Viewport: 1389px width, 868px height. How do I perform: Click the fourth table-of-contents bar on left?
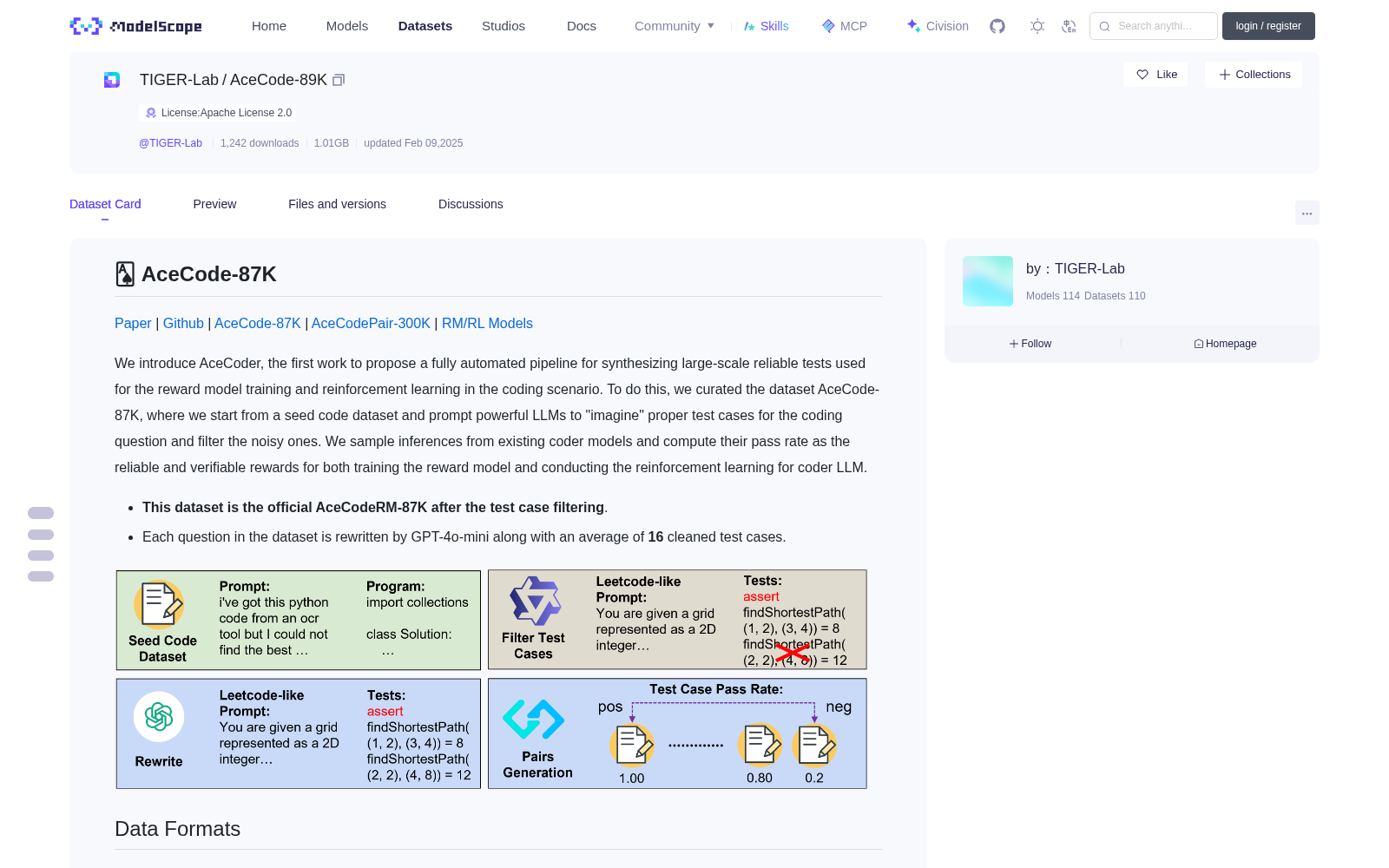tap(41, 576)
